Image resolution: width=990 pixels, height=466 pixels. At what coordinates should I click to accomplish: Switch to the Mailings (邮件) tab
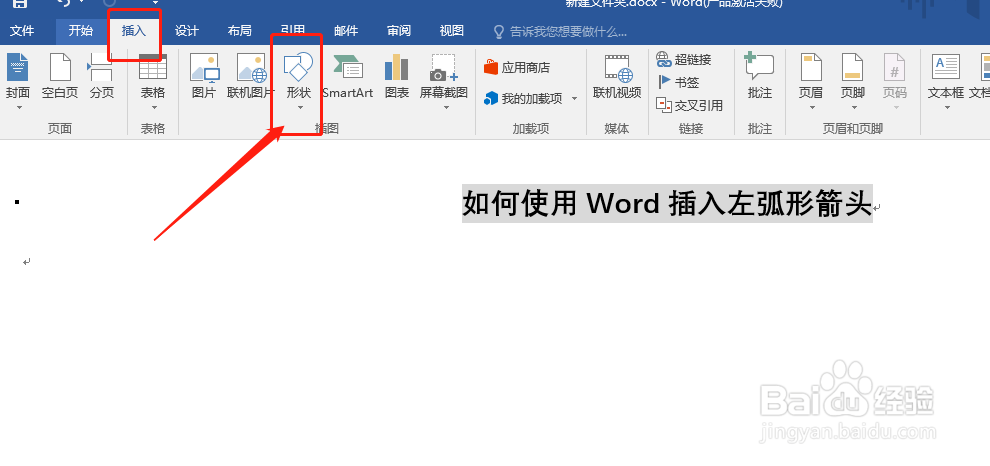pyautogui.click(x=346, y=31)
